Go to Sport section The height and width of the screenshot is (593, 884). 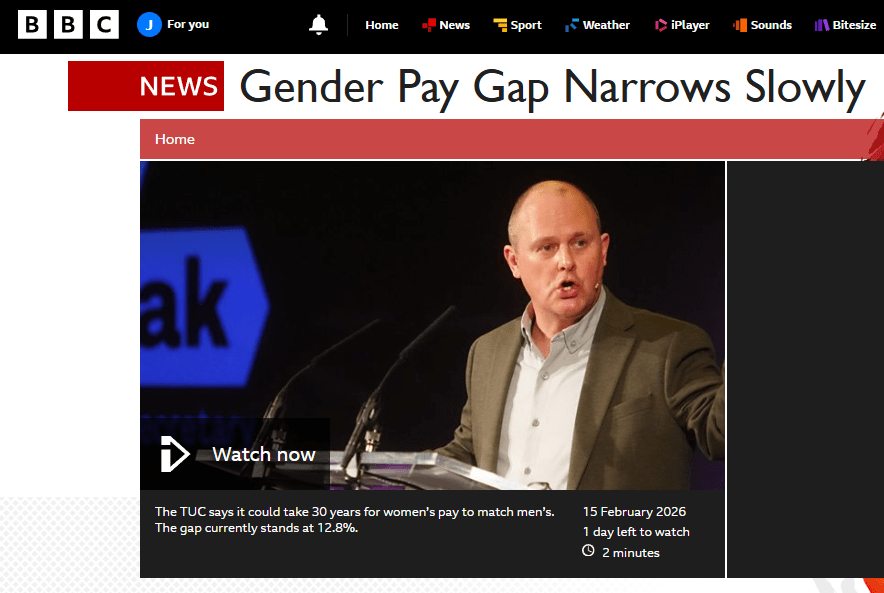tap(517, 25)
